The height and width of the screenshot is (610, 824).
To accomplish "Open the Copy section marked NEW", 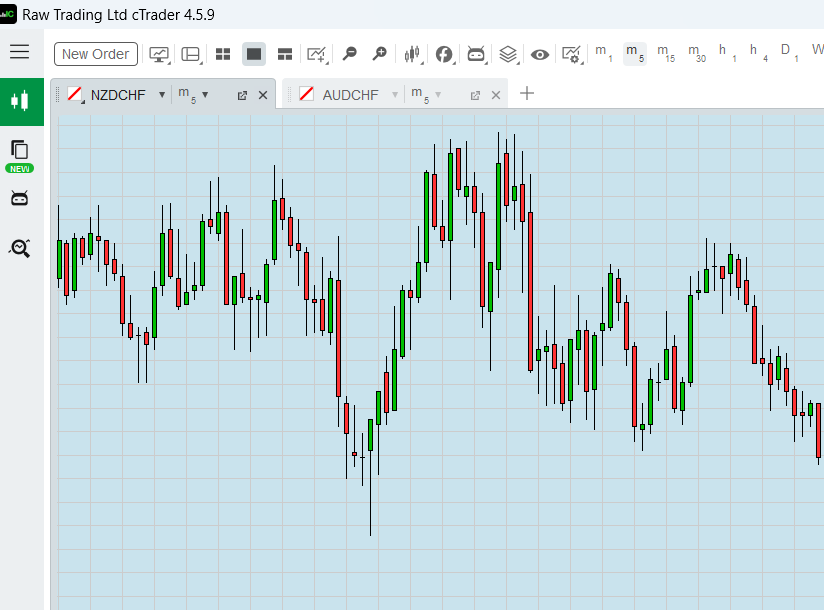I will click(x=20, y=156).
